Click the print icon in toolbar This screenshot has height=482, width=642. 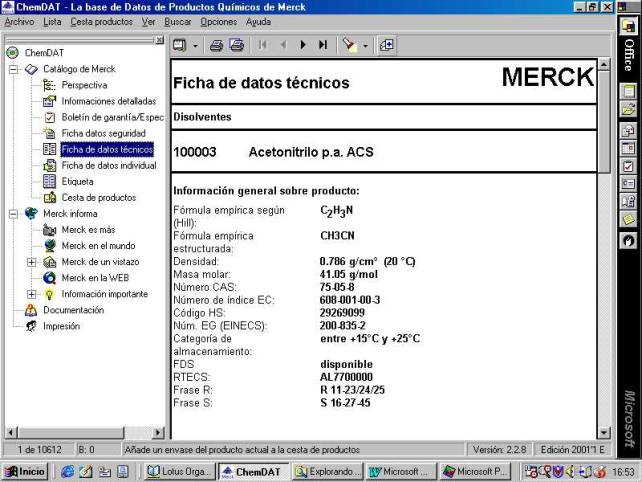pyautogui.click(x=216, y=45)
